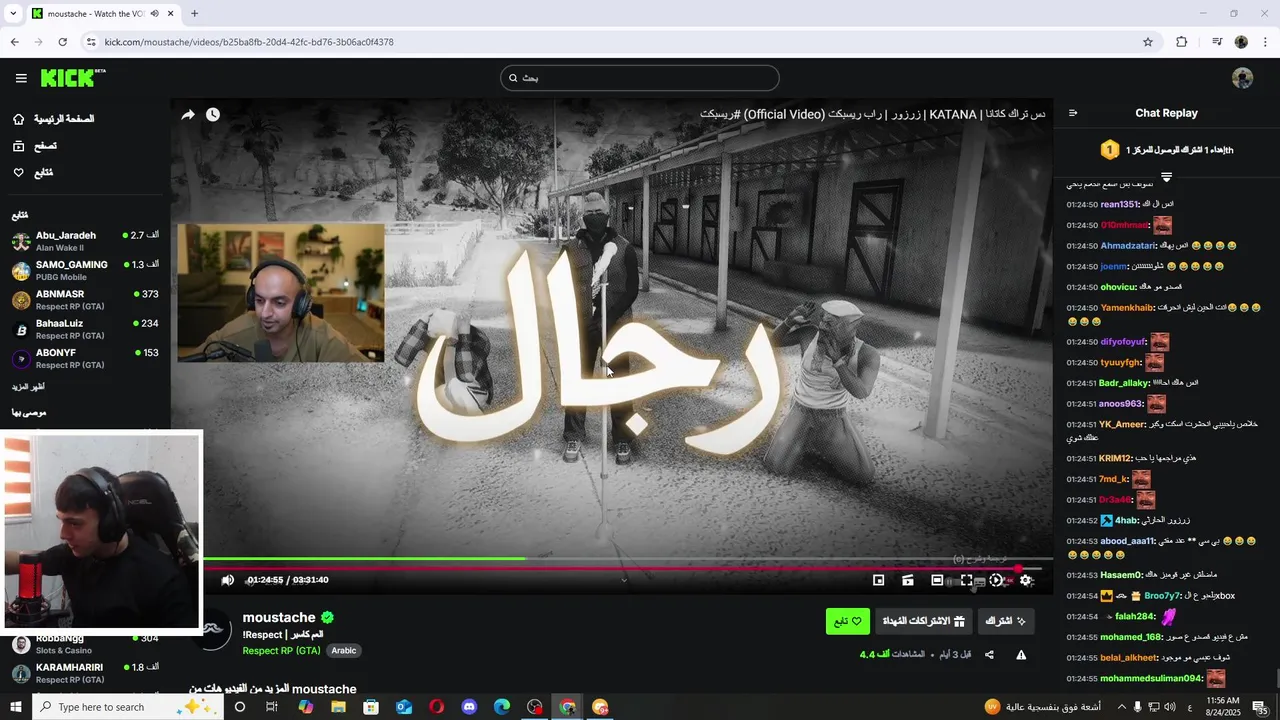Open ABONYF channel in sidebar

click(85, 358)
